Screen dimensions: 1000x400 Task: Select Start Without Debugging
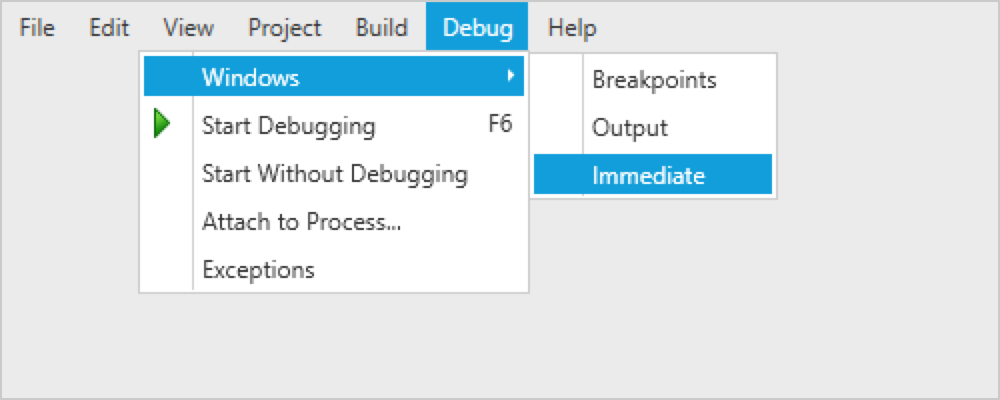[x=334, y=174]
